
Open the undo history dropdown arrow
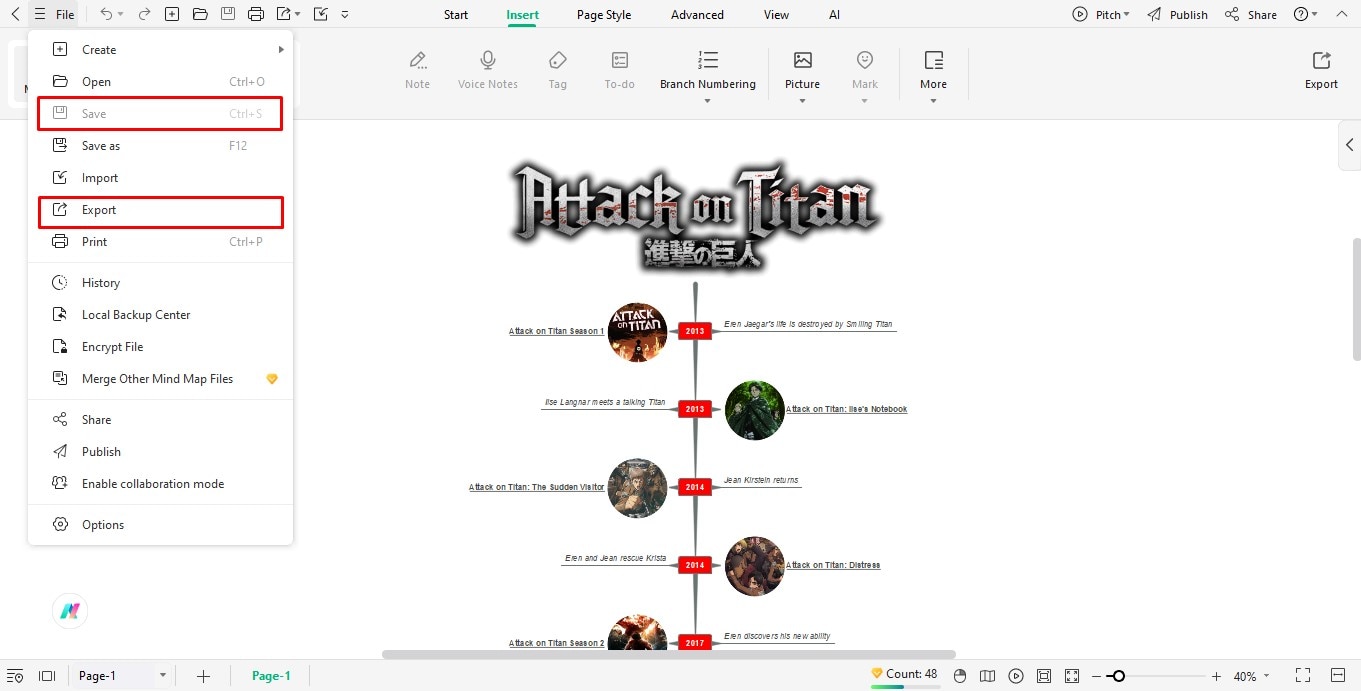[x=122, y=15]
